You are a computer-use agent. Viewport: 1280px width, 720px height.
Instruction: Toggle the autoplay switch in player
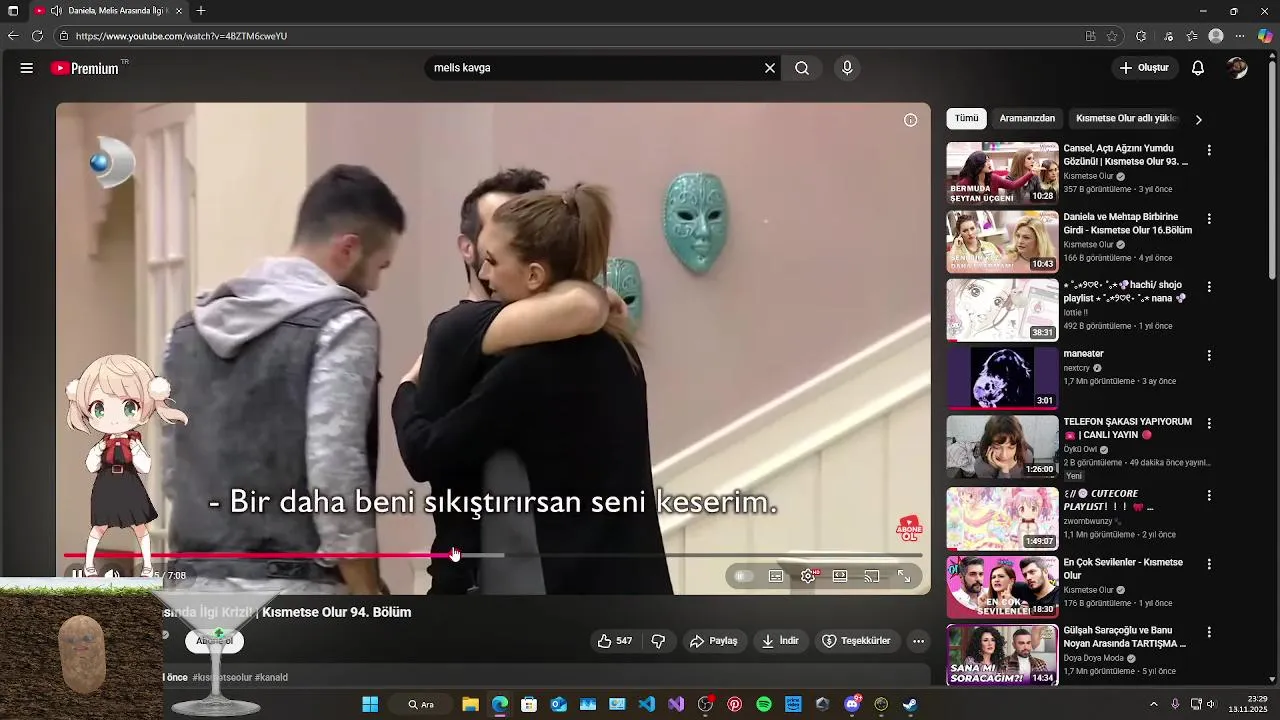[743, 576]
